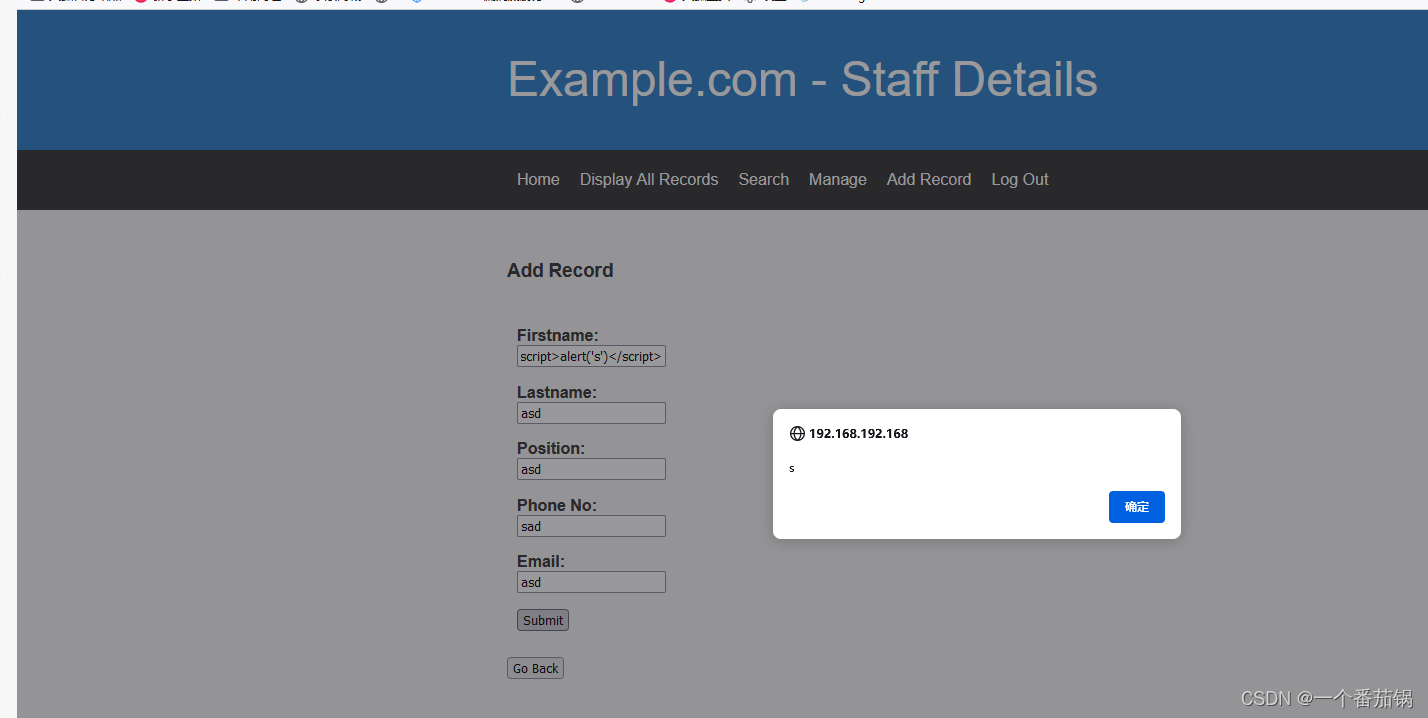Click the Example.com - Staff Details heading

803,79
